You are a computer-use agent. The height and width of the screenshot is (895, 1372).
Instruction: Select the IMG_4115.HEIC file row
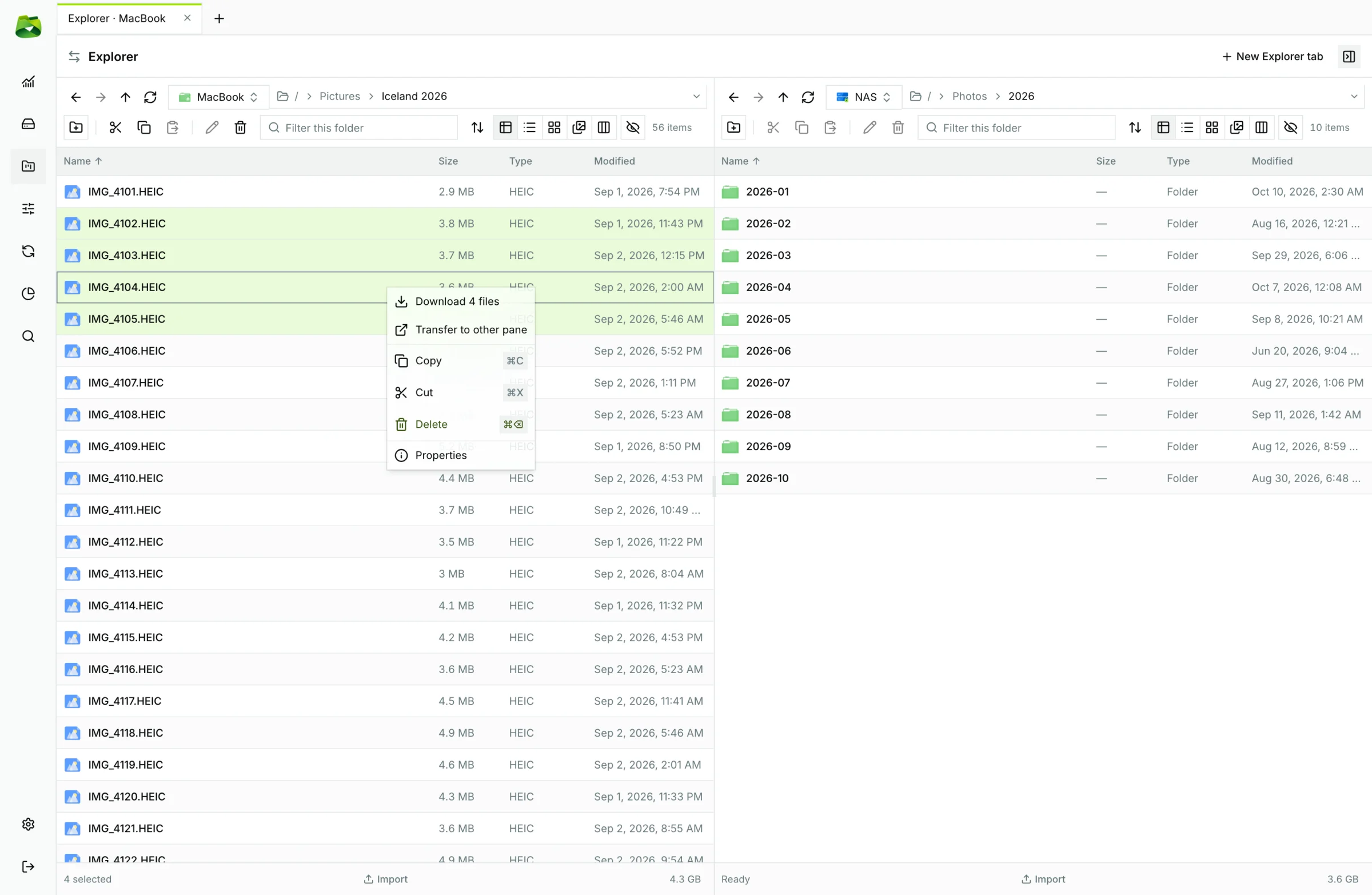[x=385, y=637]
